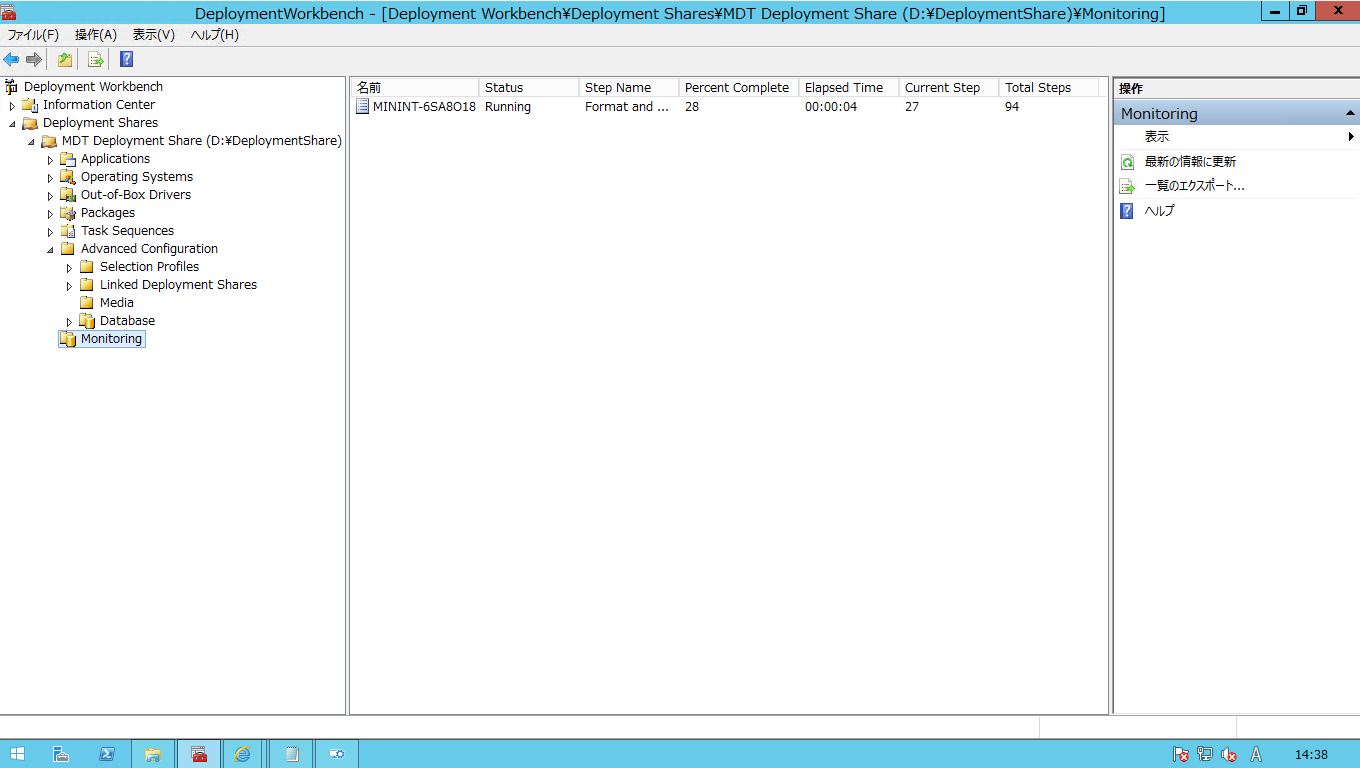The height and width of the screenshot is (768, 1360).
Task: Click the Linked Deployment Shares folder icon
Action: 87,285
